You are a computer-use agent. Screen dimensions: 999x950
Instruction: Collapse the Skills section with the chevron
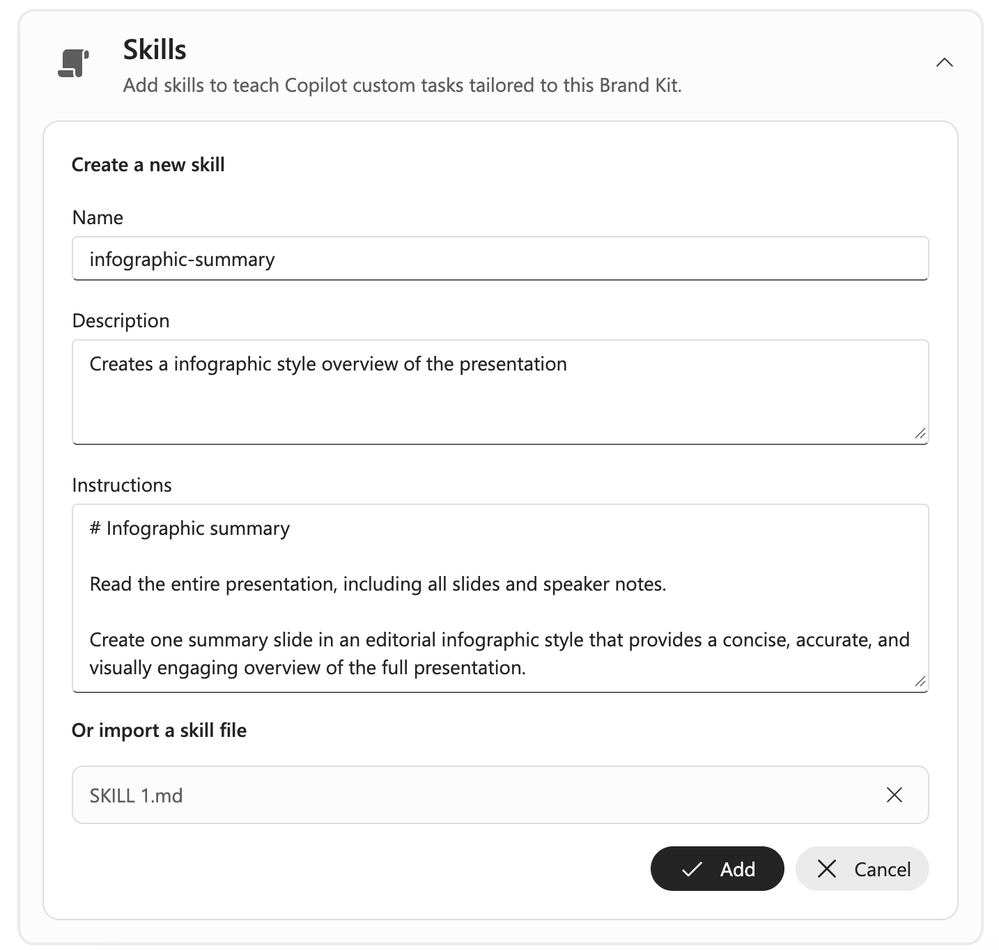point(944,62)
